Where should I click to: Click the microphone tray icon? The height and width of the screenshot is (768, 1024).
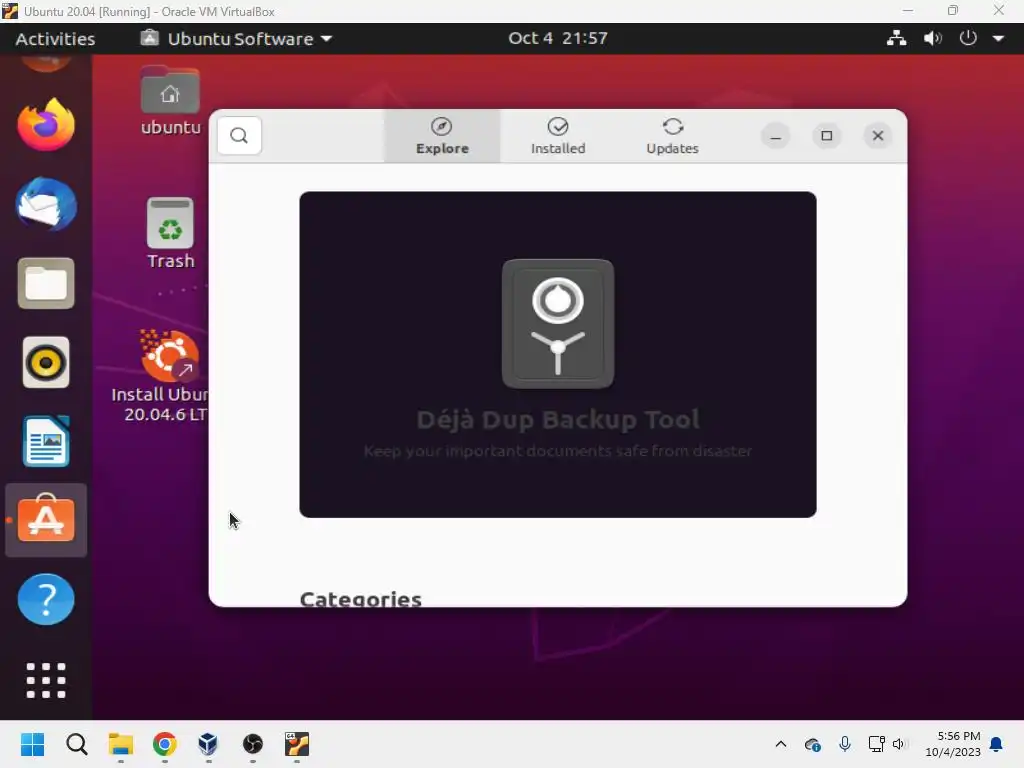tap(844, 744)
